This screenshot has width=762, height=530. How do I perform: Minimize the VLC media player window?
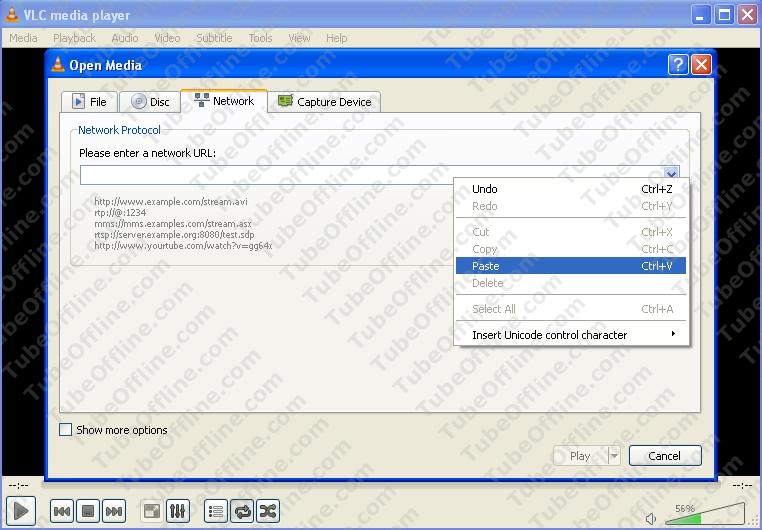(700, 15)
